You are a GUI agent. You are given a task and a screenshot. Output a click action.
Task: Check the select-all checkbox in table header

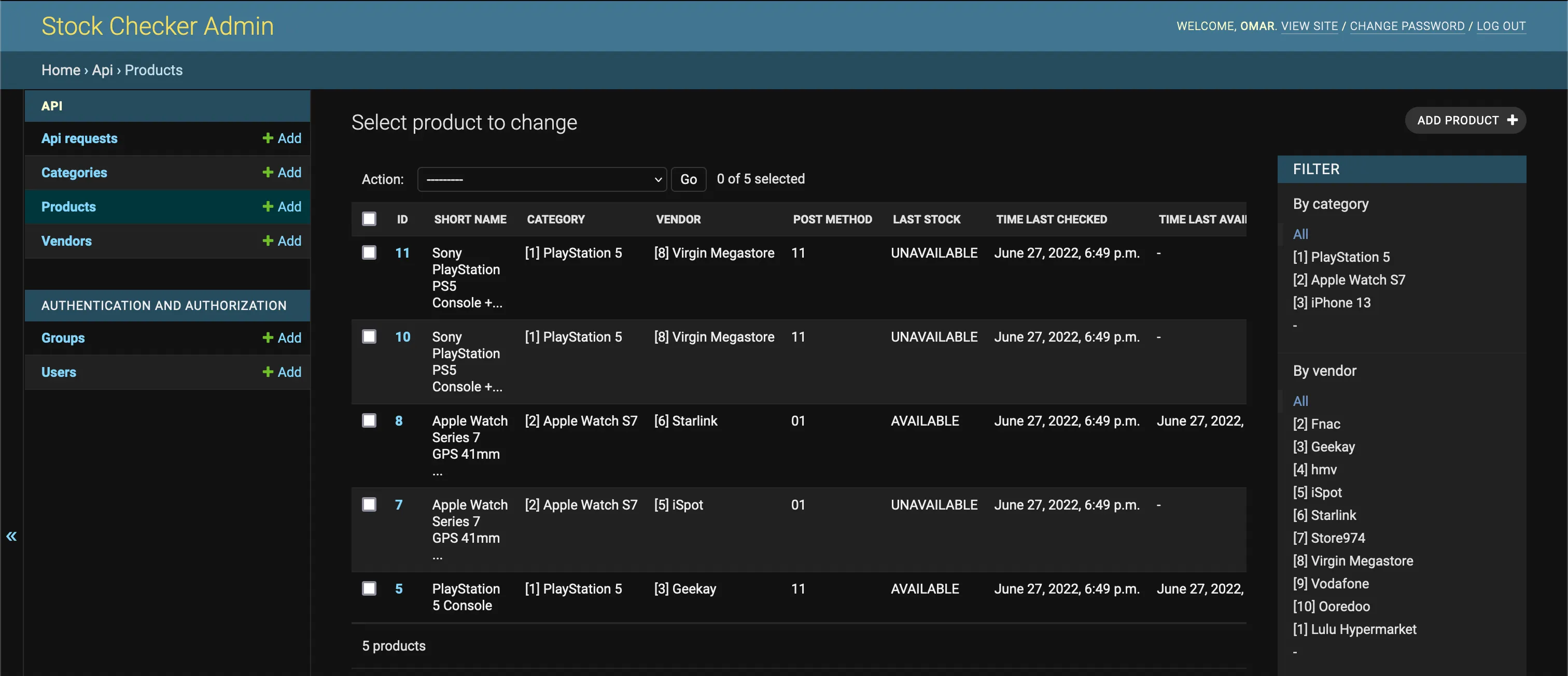(x=370, y=218)
